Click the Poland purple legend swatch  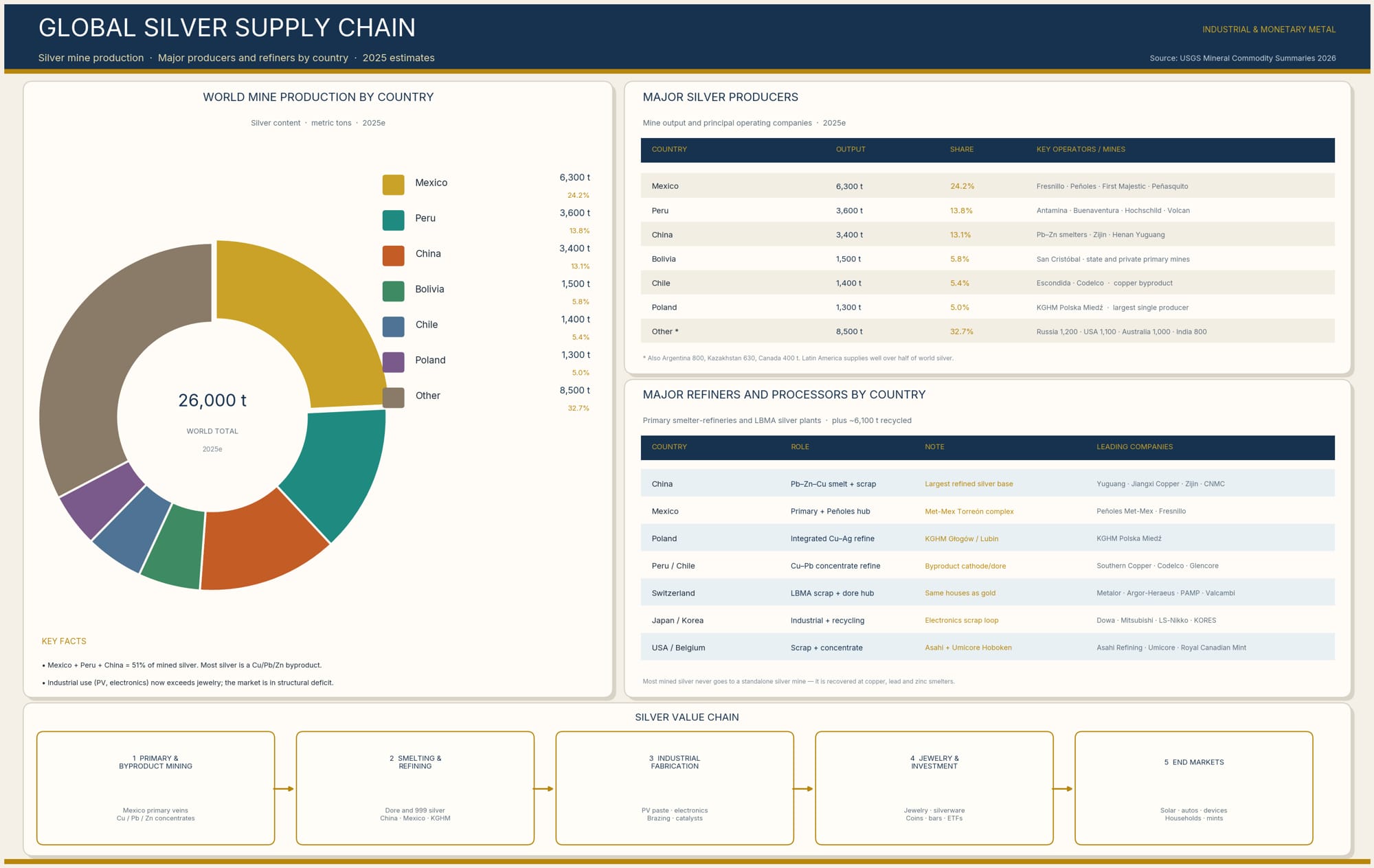[x=393, y=362]
